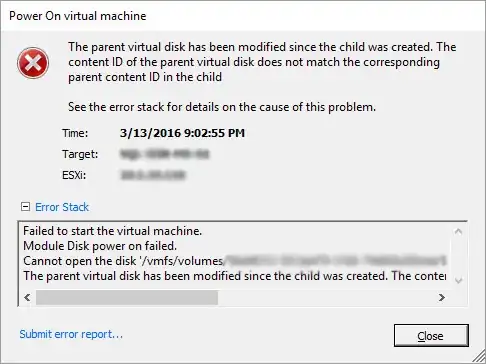Click the horizontal scrollbar thumb
This screenshot has height=364, width=486.
click(x=127, y=297)
